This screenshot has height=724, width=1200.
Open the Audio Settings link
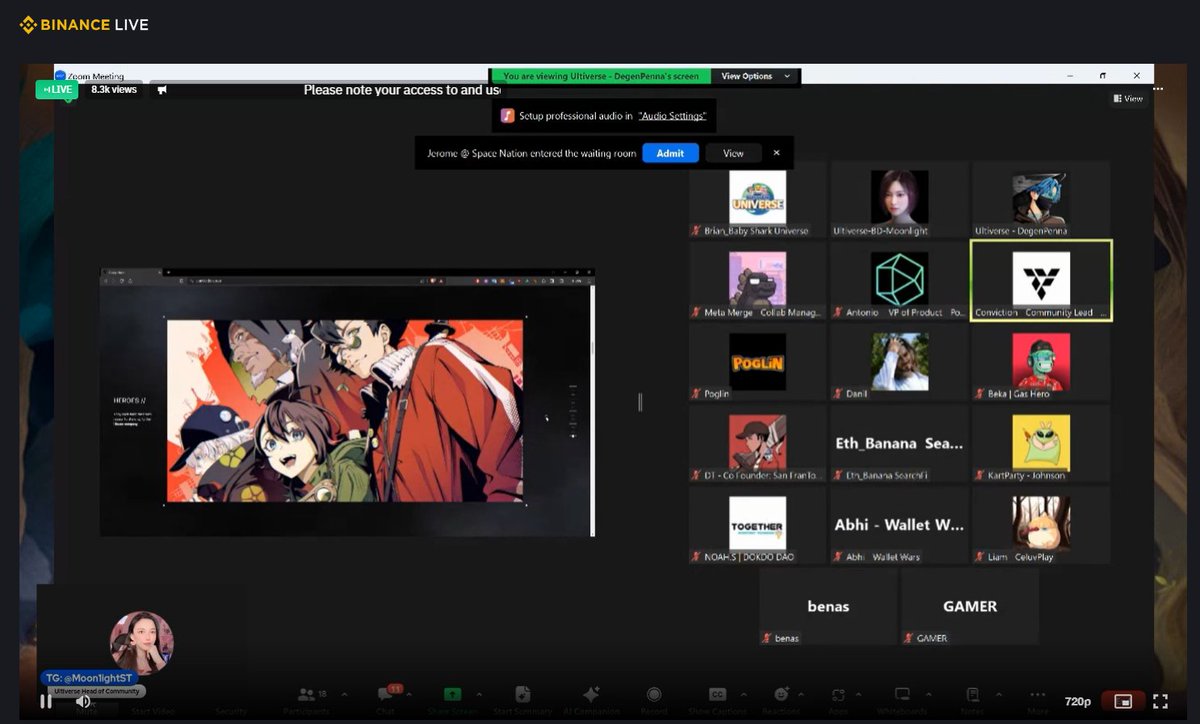pyautogui.click(x=672, y=116)
